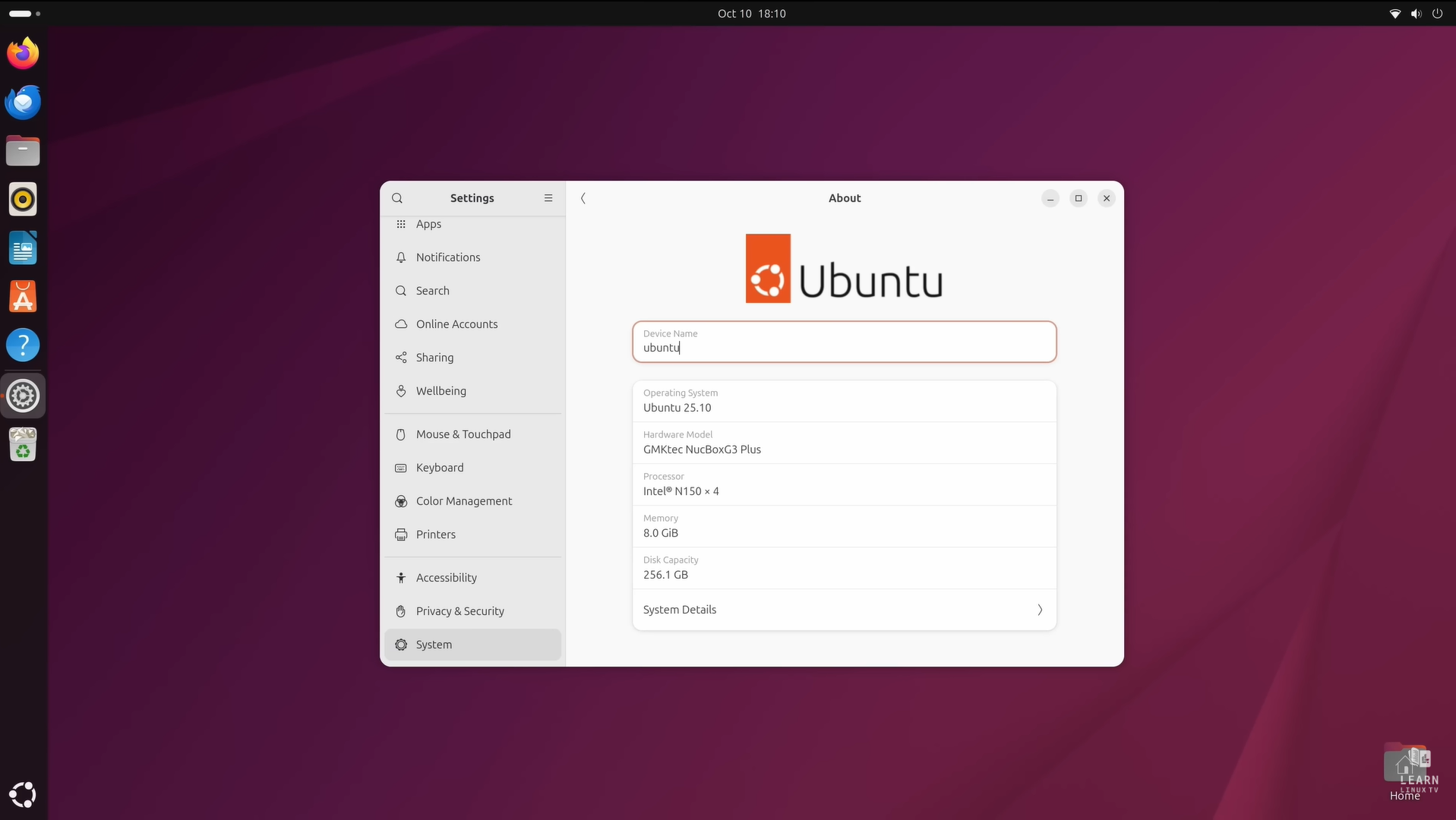Click the Search magnifier icon in sidebar list
This screenshot has width=1456, height=820.
point(401,291)
